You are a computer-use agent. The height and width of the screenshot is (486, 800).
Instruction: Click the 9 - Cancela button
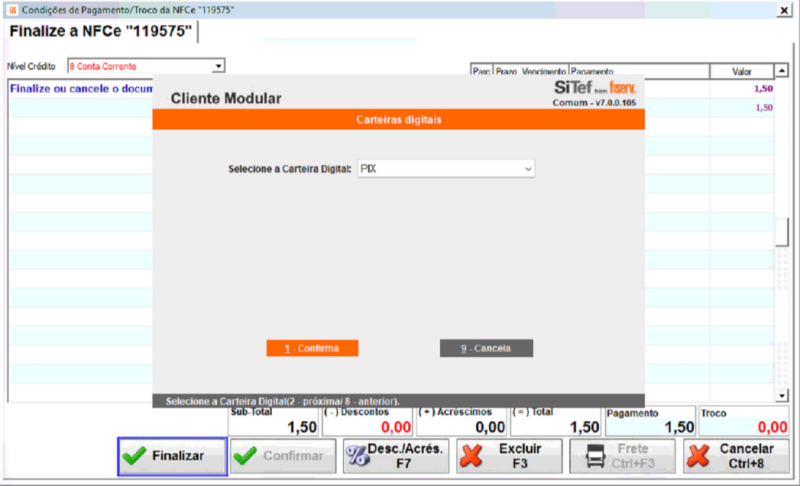486,348
